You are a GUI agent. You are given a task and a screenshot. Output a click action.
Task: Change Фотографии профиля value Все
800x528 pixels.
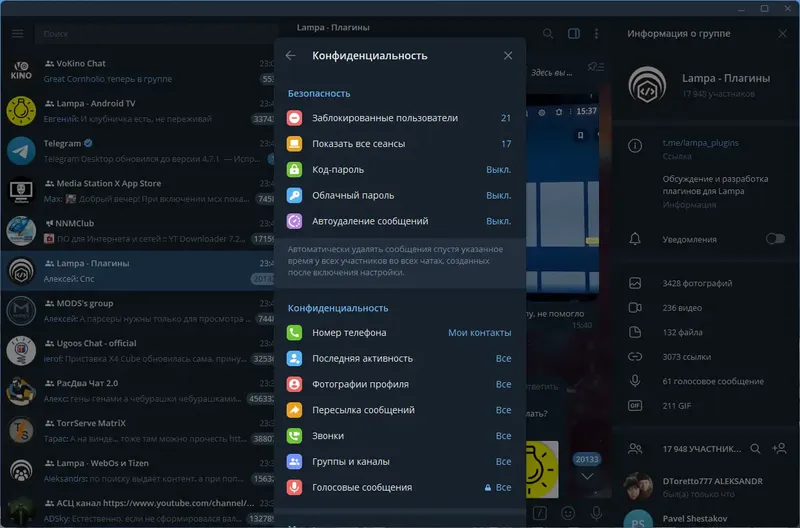point(503,384)
